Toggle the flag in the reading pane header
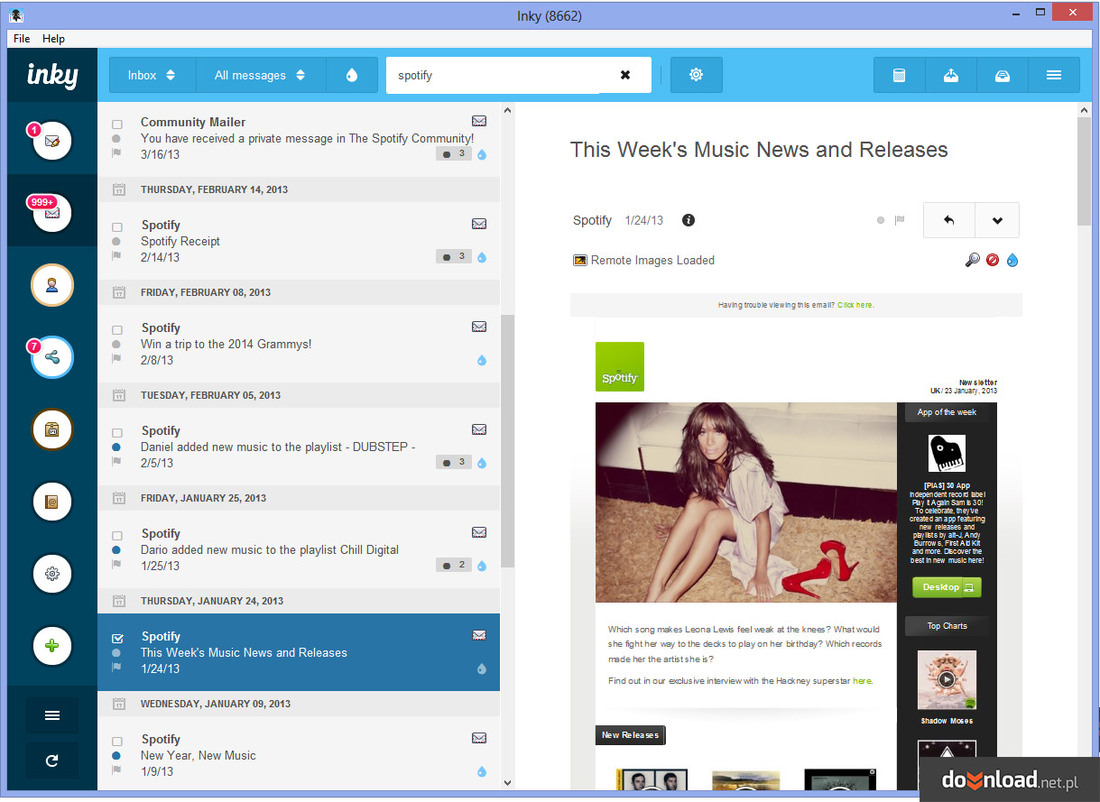This screenshot has height=802, width=1100. click(899, 220)
